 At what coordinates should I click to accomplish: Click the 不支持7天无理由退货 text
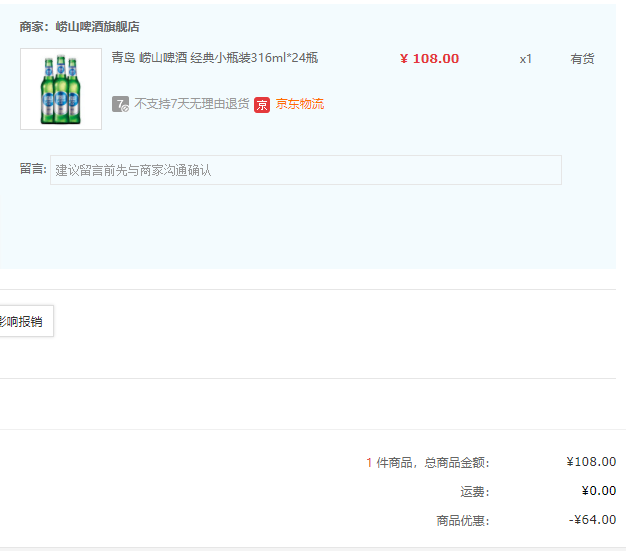pyautogui.click(x=192, y=104)
